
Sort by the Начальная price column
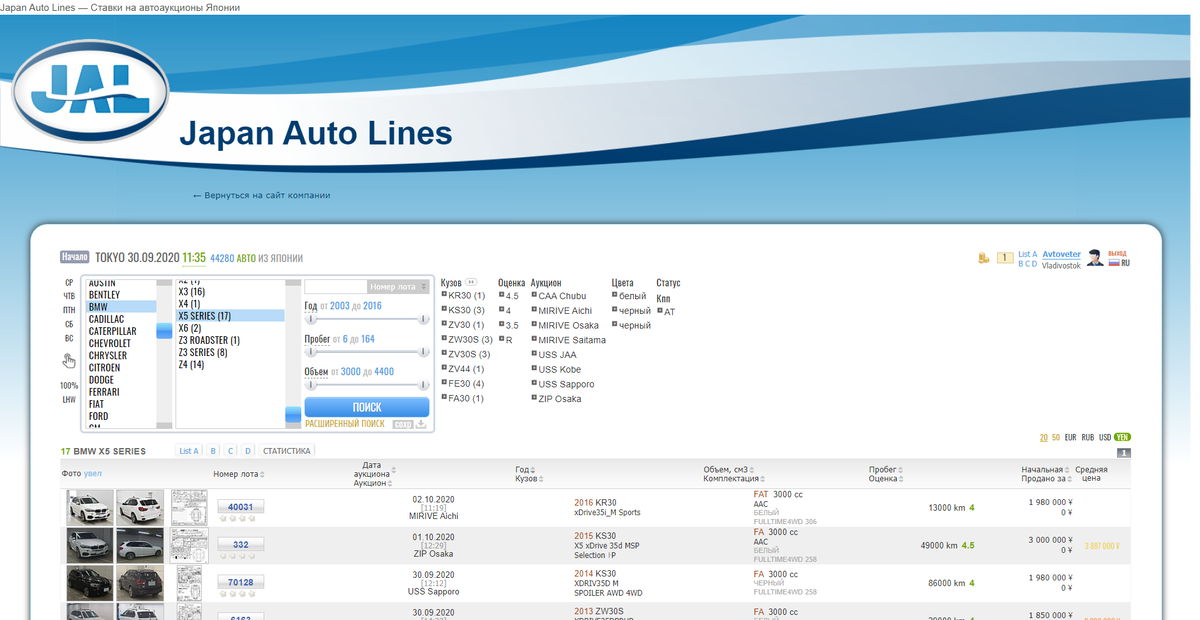(x=1044, y=469)
